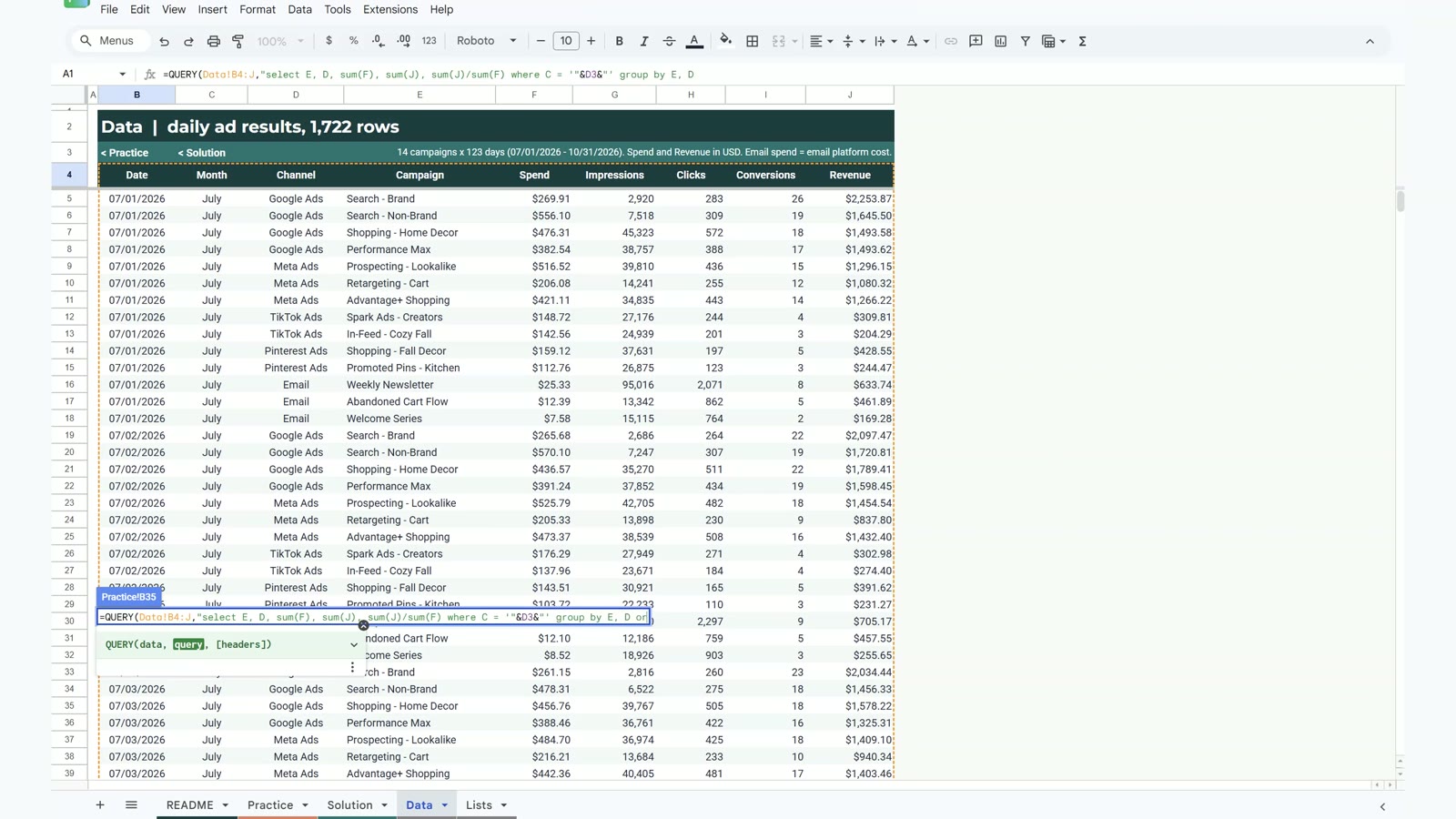Print the spreadsheet via printer icon
Viewport: 1456px width, 819px height.
pos(213,41)
